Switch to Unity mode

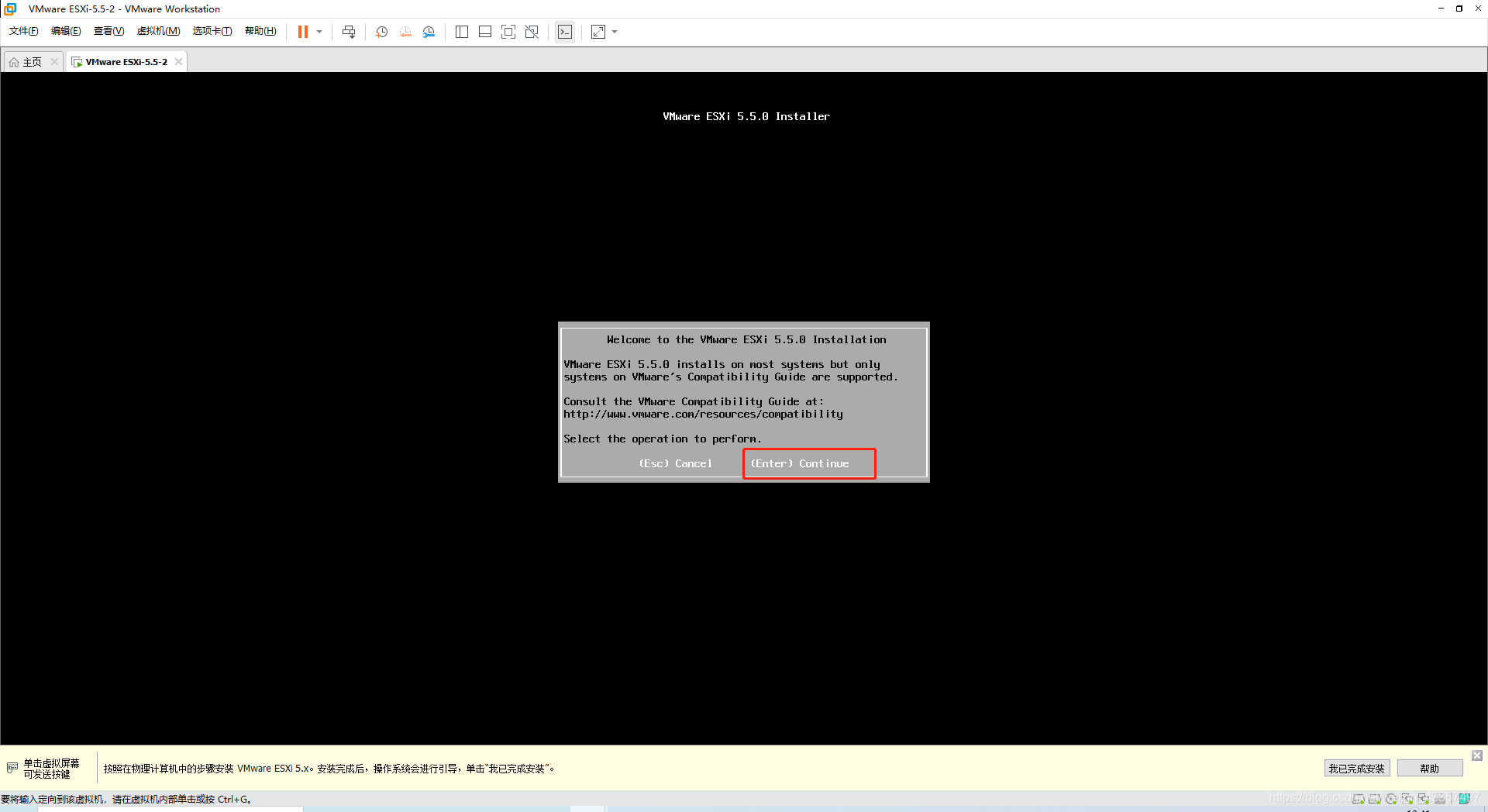click(532, 32)
